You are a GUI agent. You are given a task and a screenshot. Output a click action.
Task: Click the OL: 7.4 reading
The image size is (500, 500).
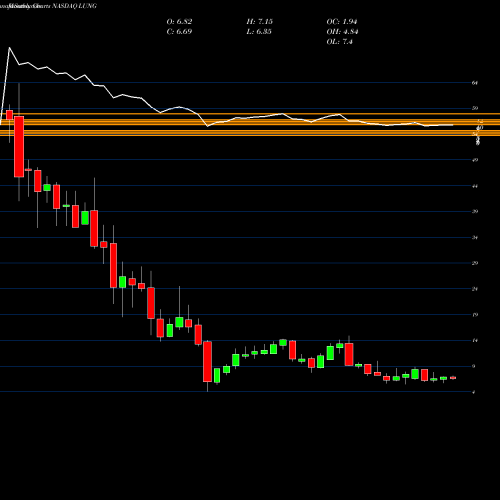339,42
